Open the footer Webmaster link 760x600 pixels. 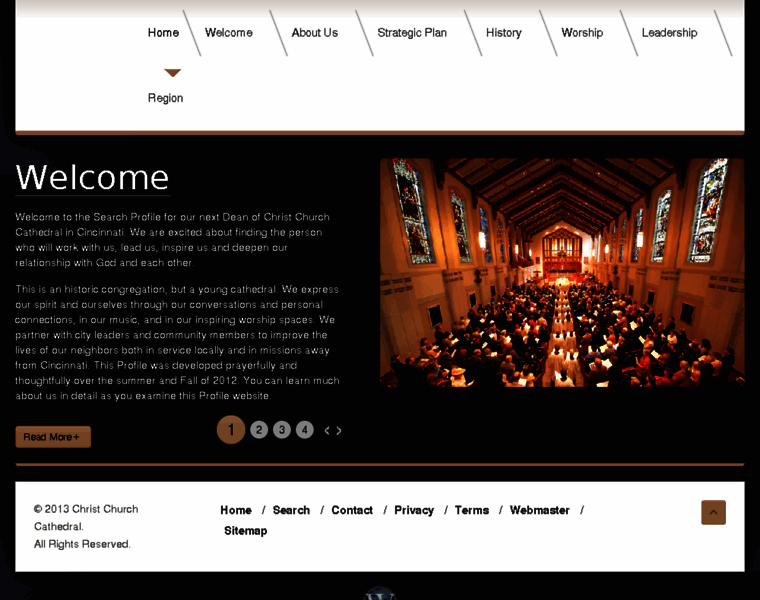click(x=539, y=510)
